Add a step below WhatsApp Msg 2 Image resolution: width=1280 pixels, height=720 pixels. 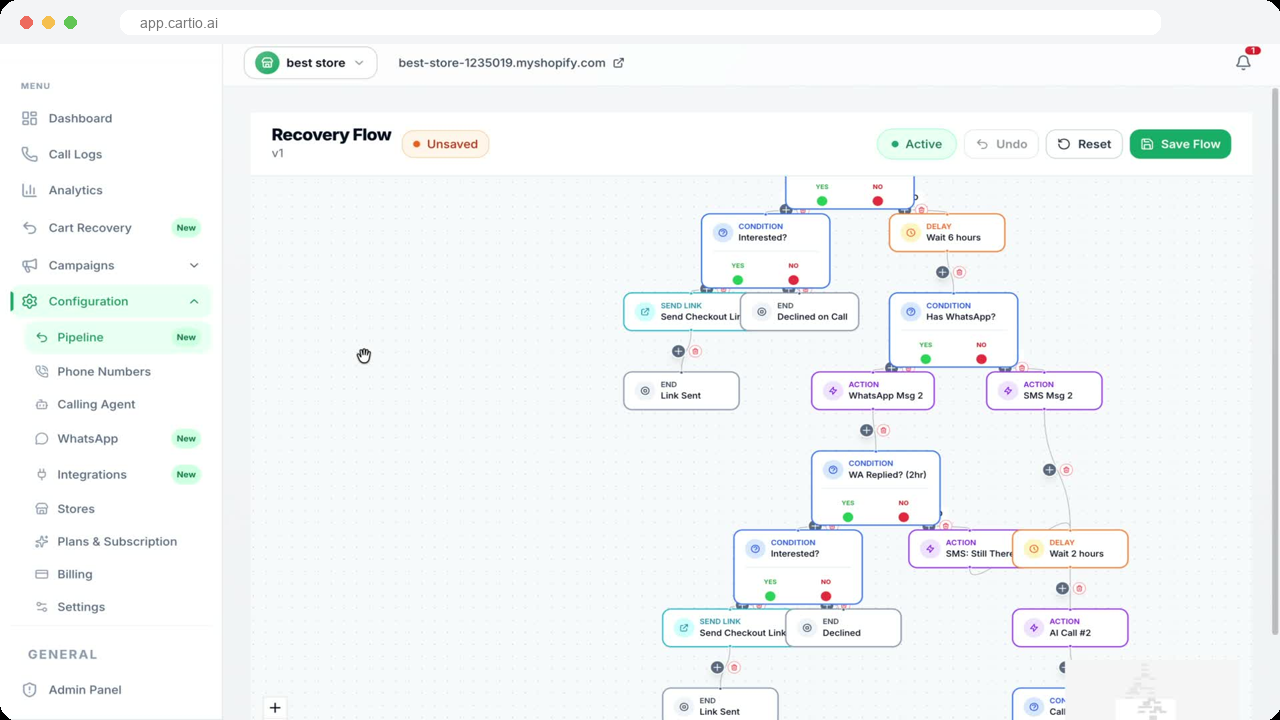[866, 430]
